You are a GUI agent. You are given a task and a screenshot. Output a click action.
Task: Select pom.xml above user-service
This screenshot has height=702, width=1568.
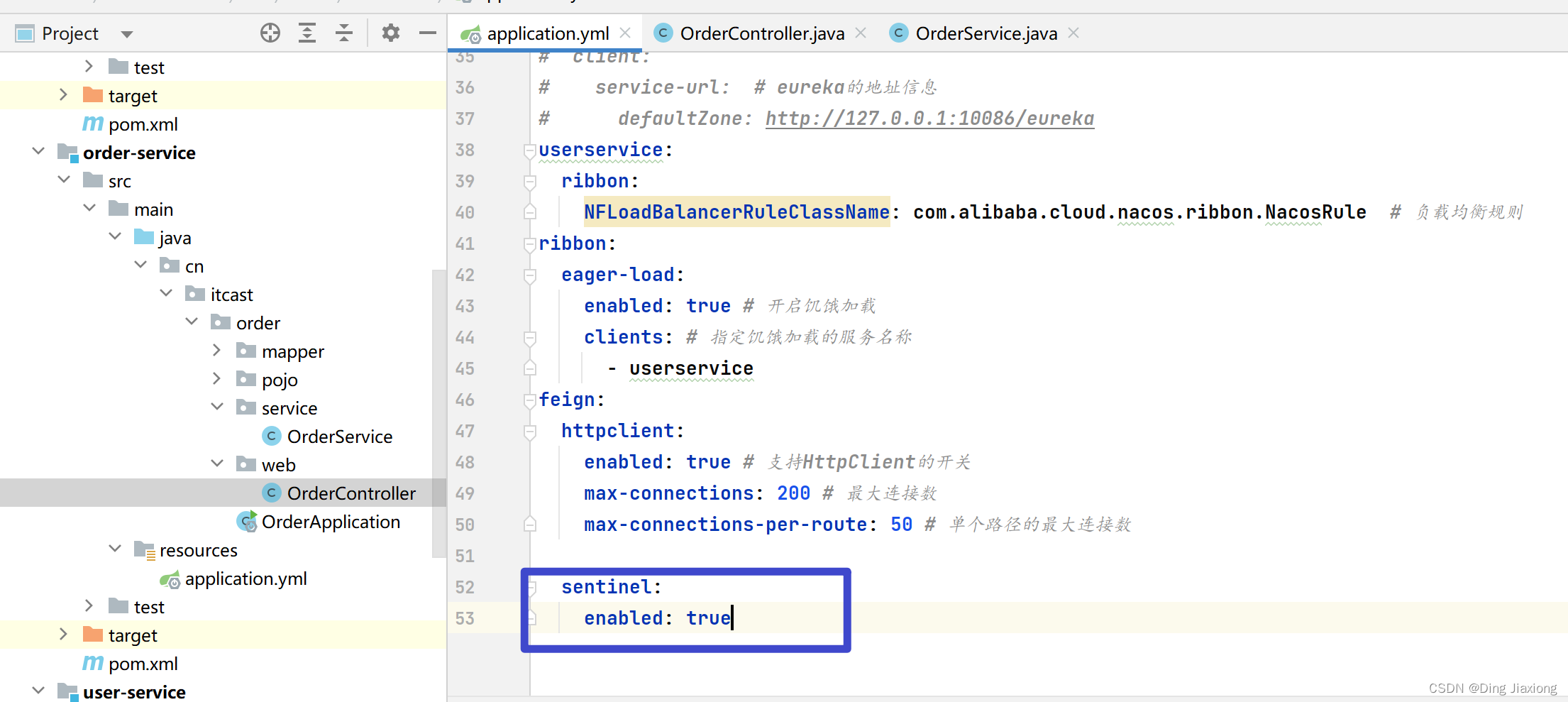click(143, 664)
